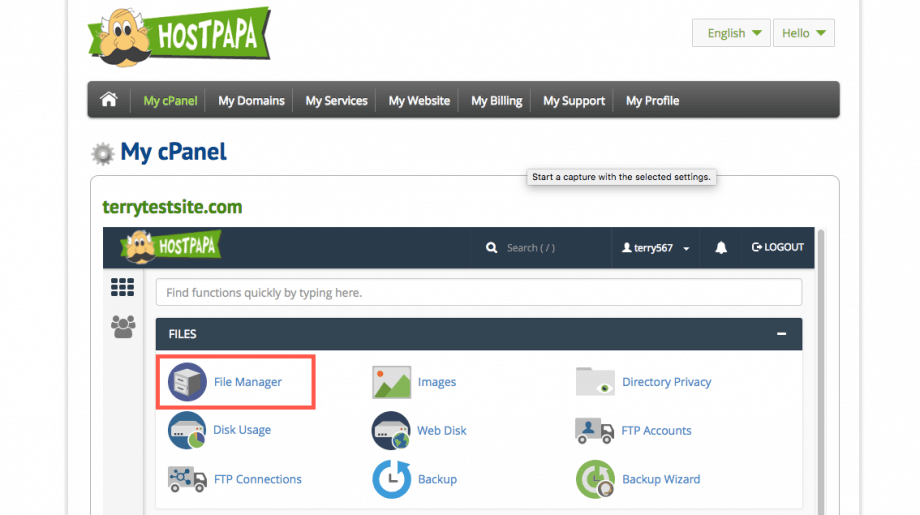Open the FTP Accounts link
Screen dimensions: 920x515
tap(656, 431)
